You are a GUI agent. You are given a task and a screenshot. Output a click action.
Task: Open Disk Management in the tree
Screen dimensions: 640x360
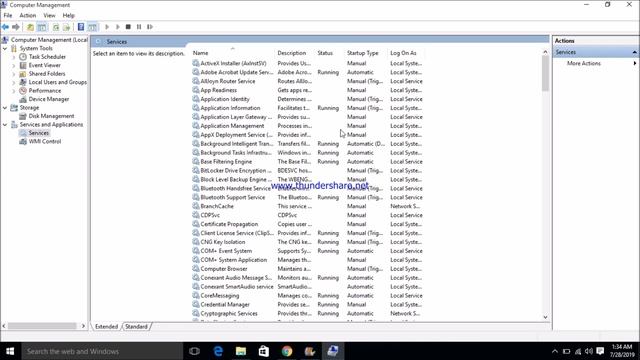[51, 116]
